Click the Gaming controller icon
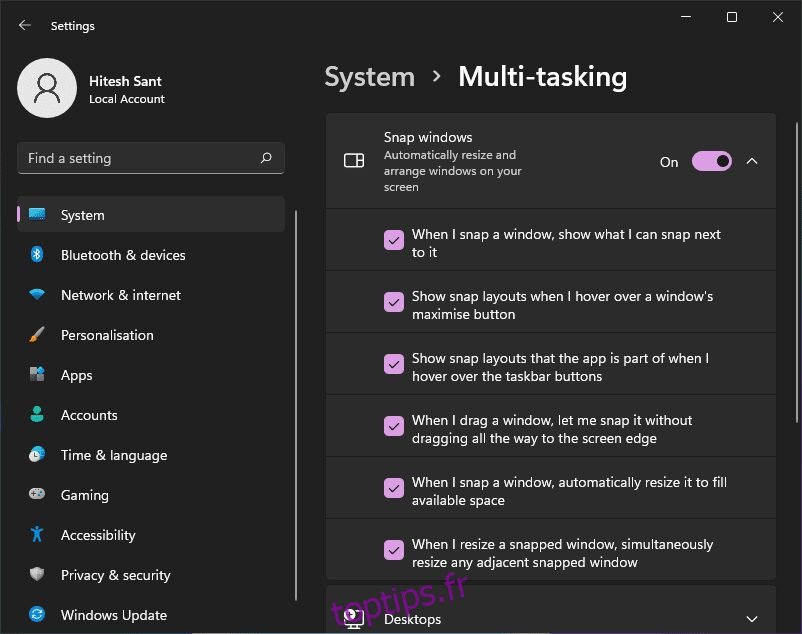The width and height of the screenshot is (802, 634). pyautogui.click(x=37, y=495)
